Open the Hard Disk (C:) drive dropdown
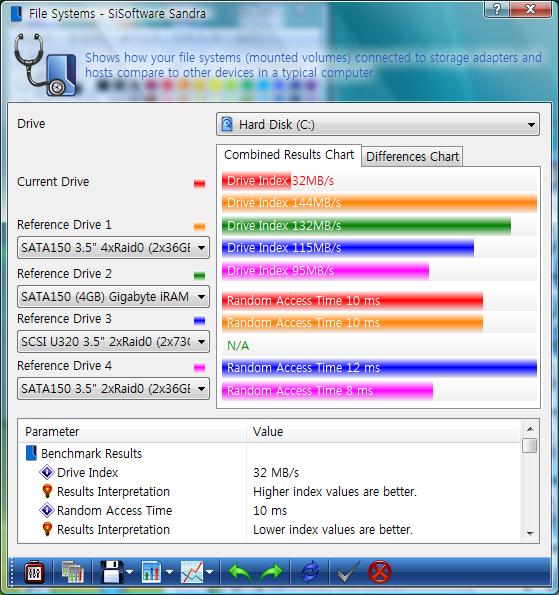The image size is (559, 595). [x=378, y=124]
